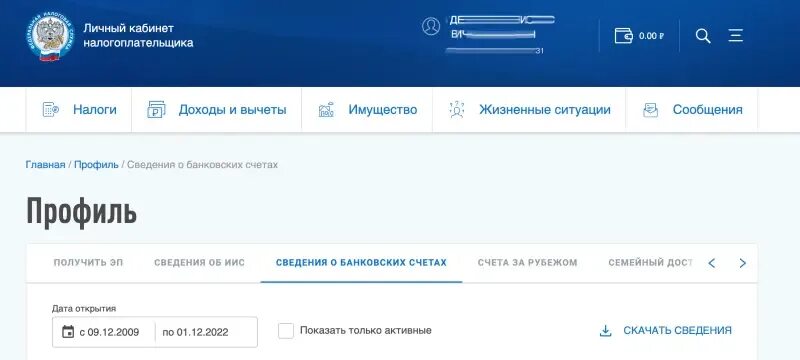Image resolution: width=800 pixels, height=360 pixels.
Task: Click the house icon beside Имущество
Action: 327,110
